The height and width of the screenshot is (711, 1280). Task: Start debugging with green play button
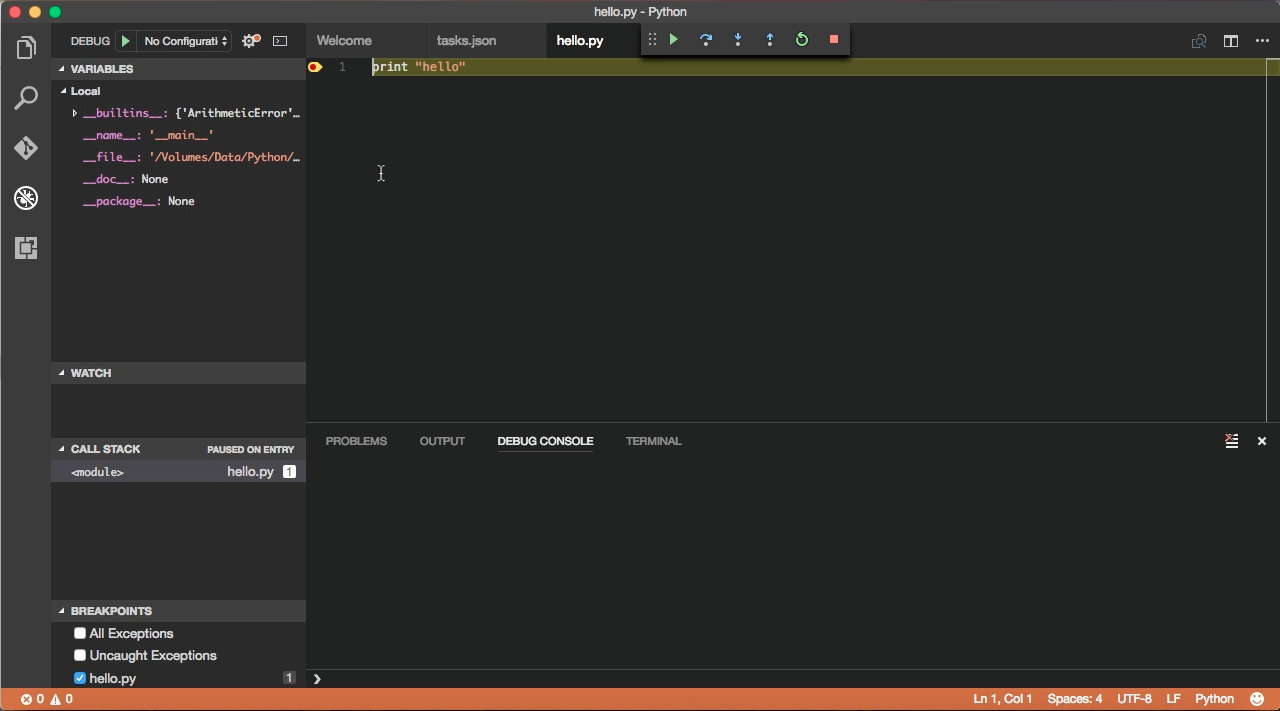(125, 41)
